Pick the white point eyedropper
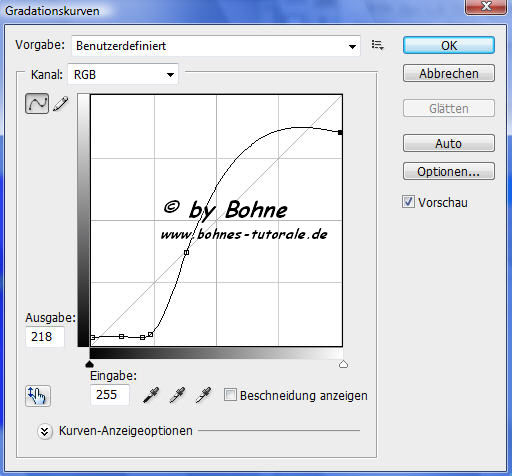The image size is (512, 476). pos(203,395)
